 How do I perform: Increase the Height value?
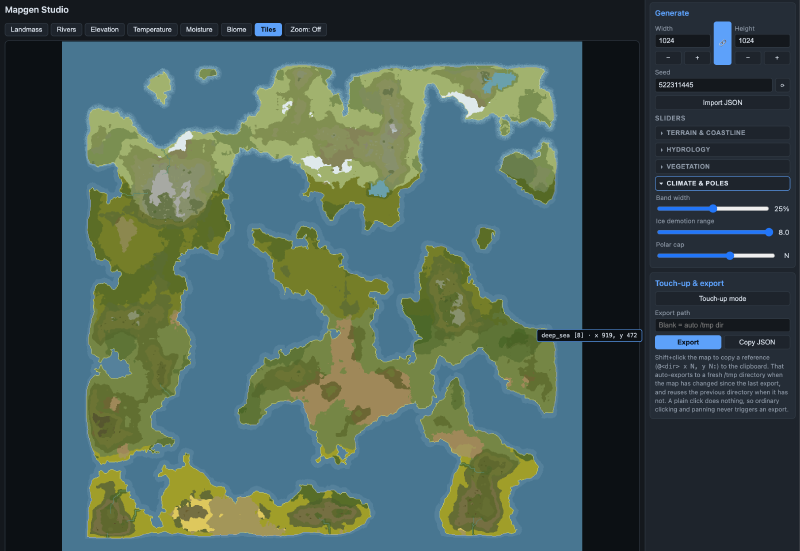pos(777,58)
